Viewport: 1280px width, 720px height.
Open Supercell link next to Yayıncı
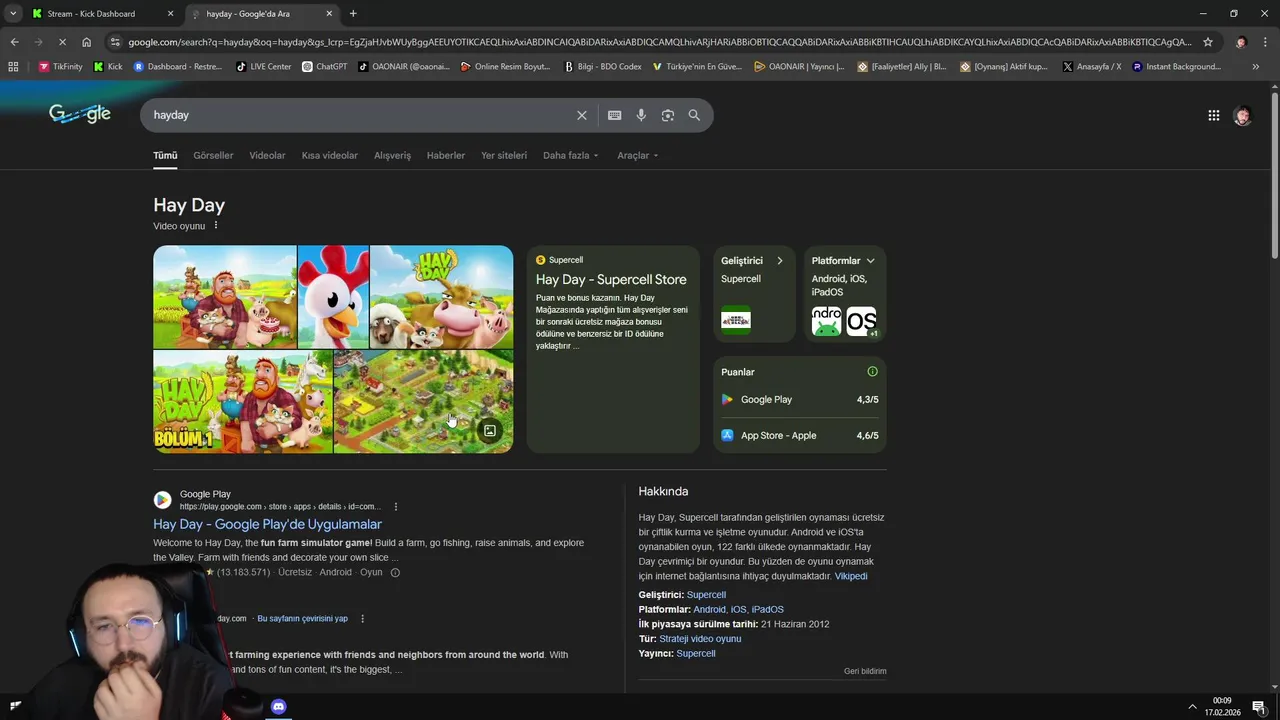coord(696,654)
